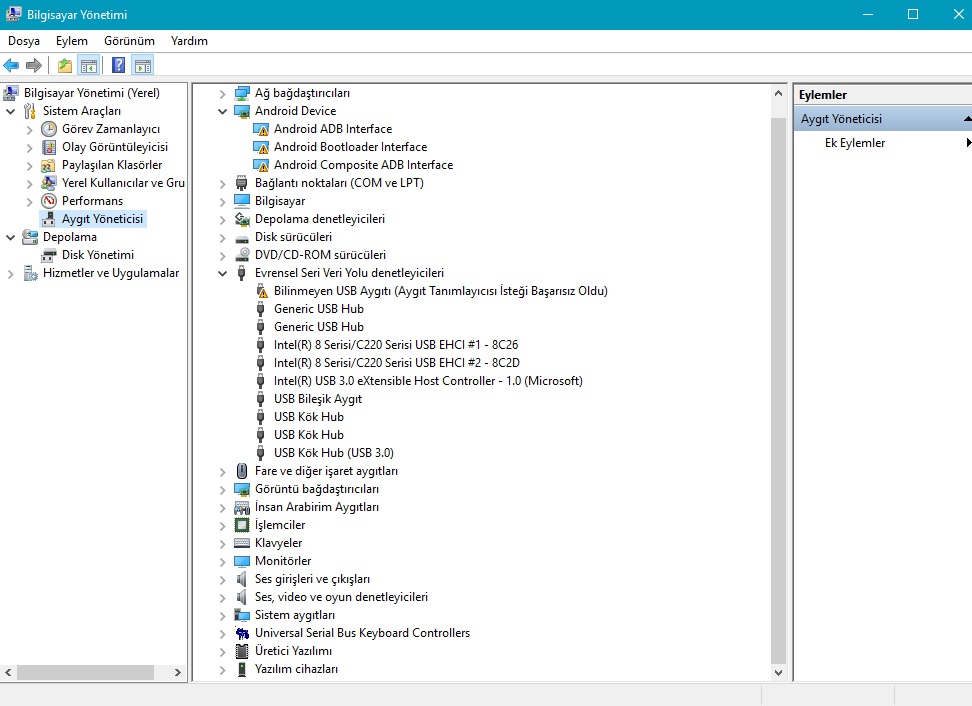972x706 pixels.
Task: Toggle the console tree show/hide toolbar icon
Action: [x=89, y=65]
